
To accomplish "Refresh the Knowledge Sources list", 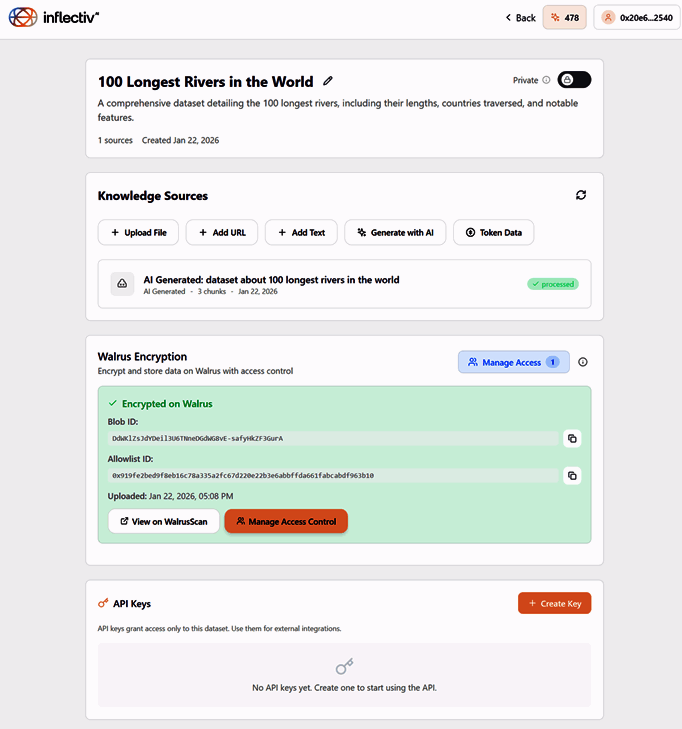I will pyautogui.click(x=581, y=195).
